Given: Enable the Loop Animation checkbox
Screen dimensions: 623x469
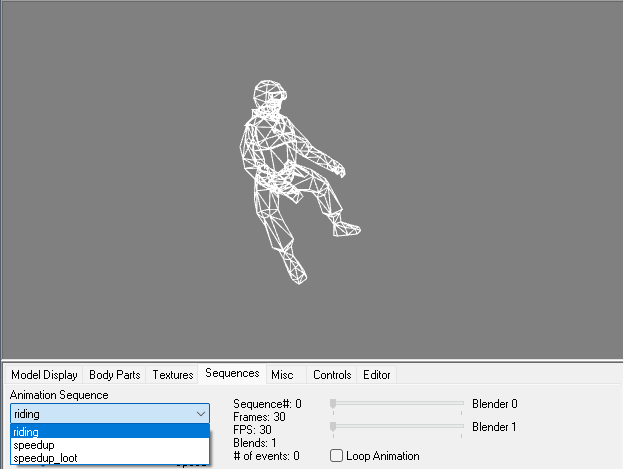Looking at the screenshot, I should coord(337,456).
